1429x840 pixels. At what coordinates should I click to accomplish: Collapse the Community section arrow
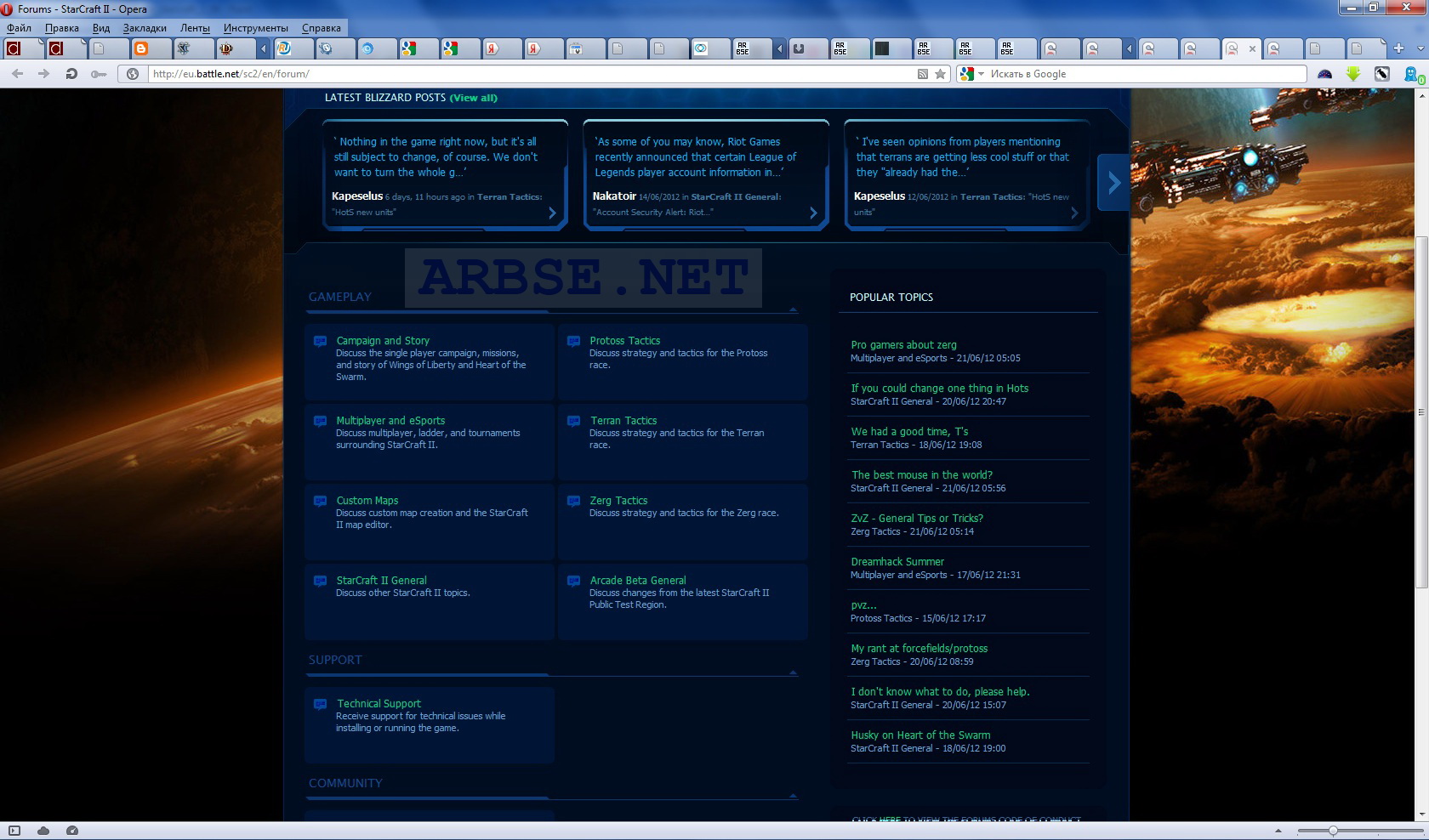click(x=793, y=796)
